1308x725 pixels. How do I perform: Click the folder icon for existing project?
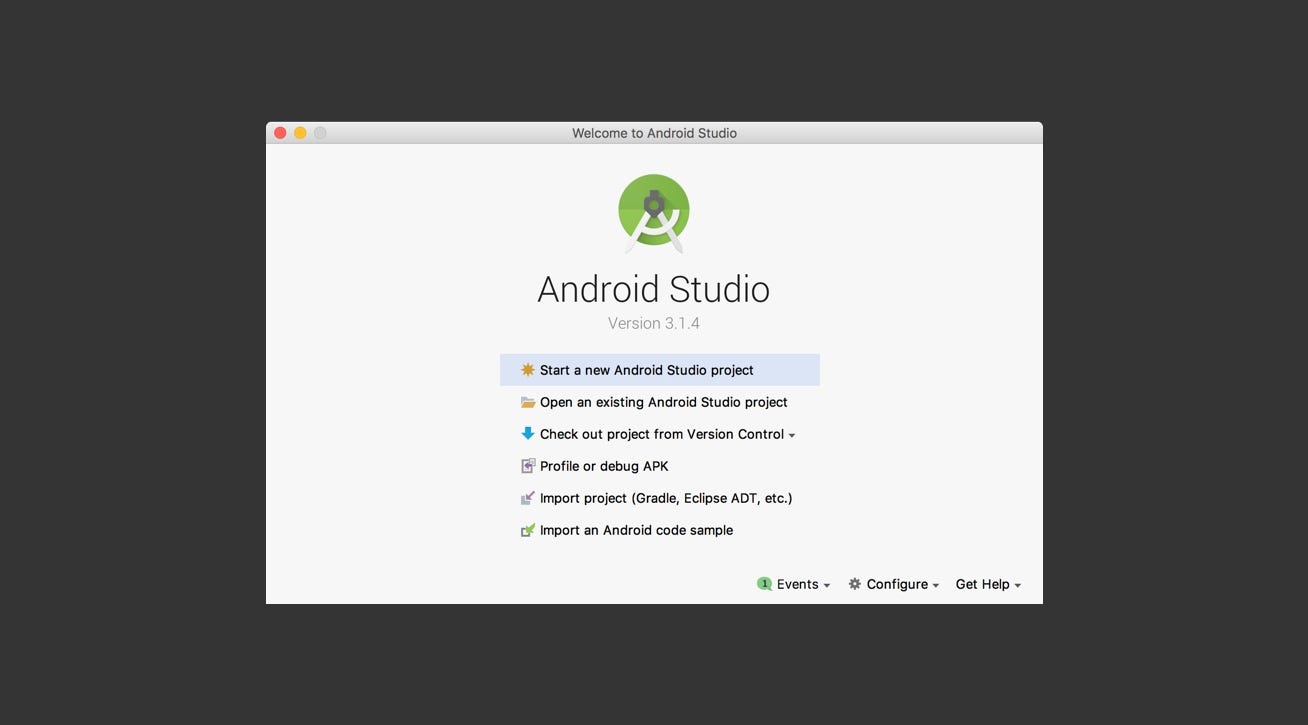tap(527, 402)
